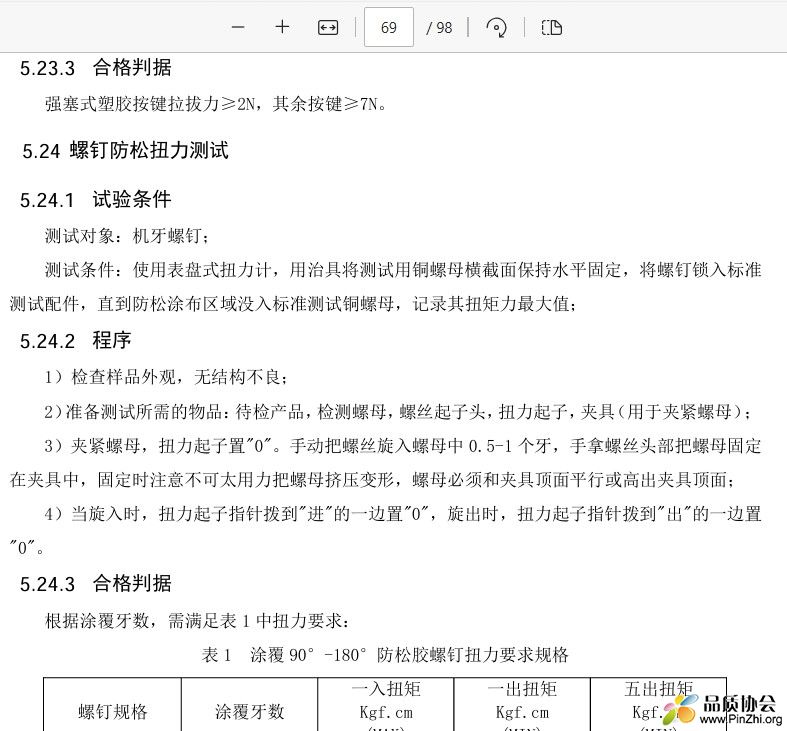Select heading '5.24 螺钉防松扭力测试'
The image size is (787, 731).
(125, 150)
